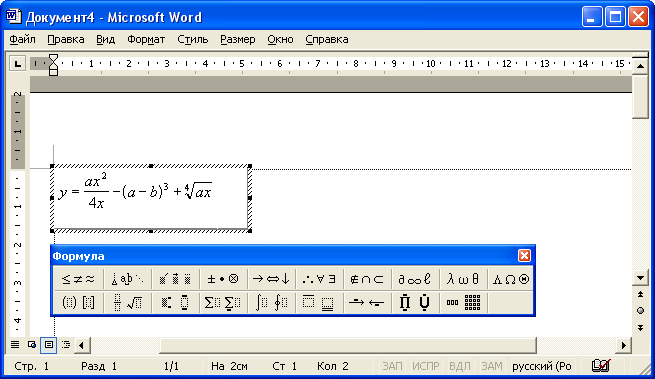Switch to print layout view button
The width and height of the screenshot is (655, 379).
click(48, 345)
